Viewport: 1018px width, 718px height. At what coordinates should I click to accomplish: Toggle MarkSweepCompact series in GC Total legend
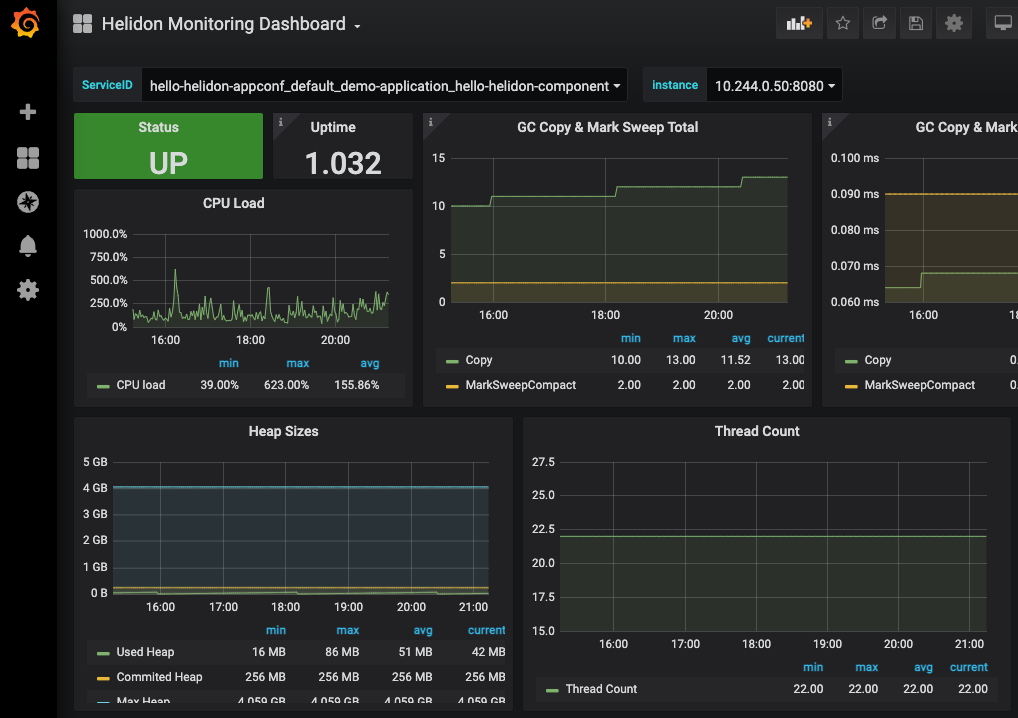pos(521,385)
